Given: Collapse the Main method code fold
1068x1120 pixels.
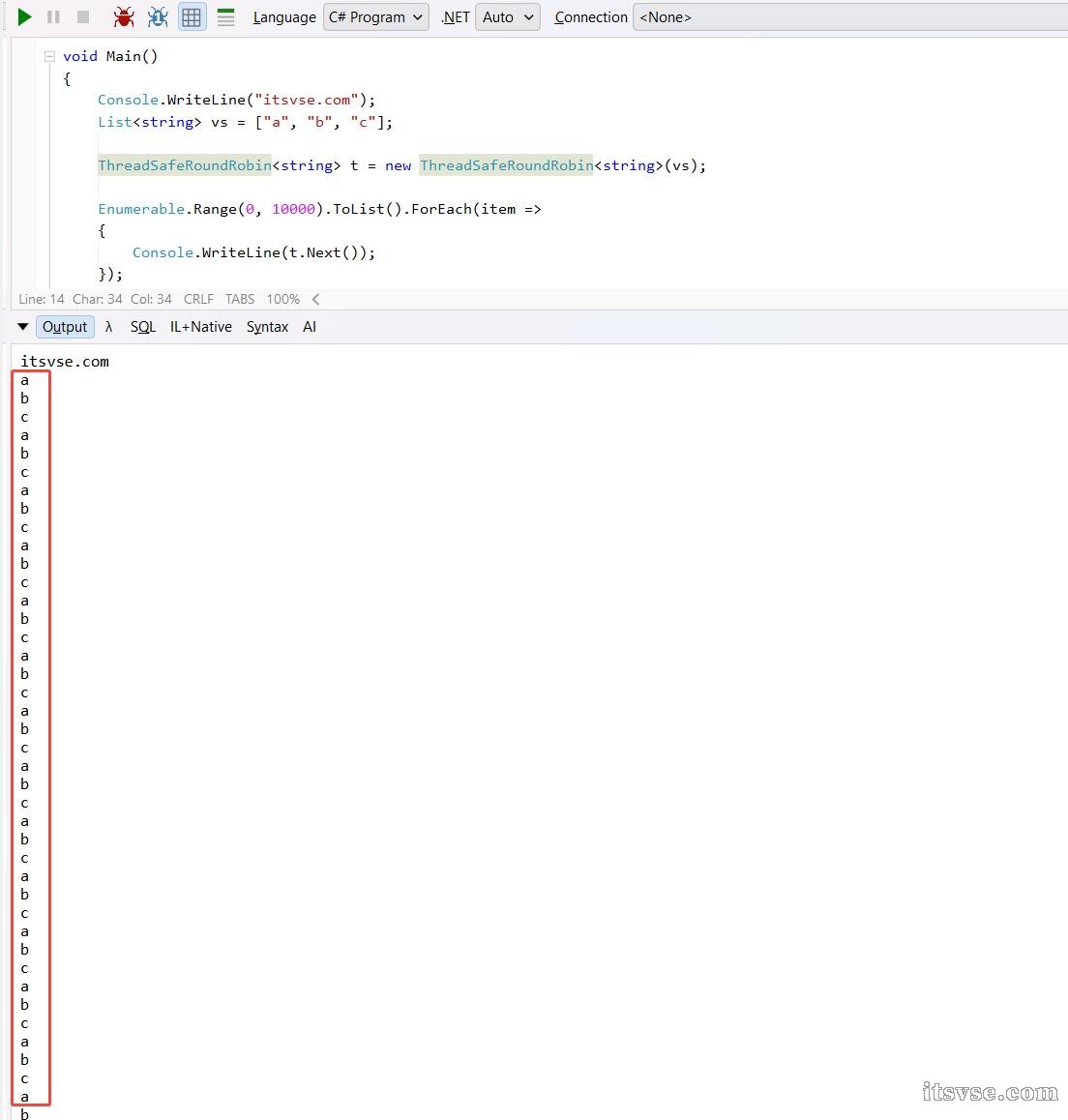Looking at the screenshot, I should click(x=49, y=56).
